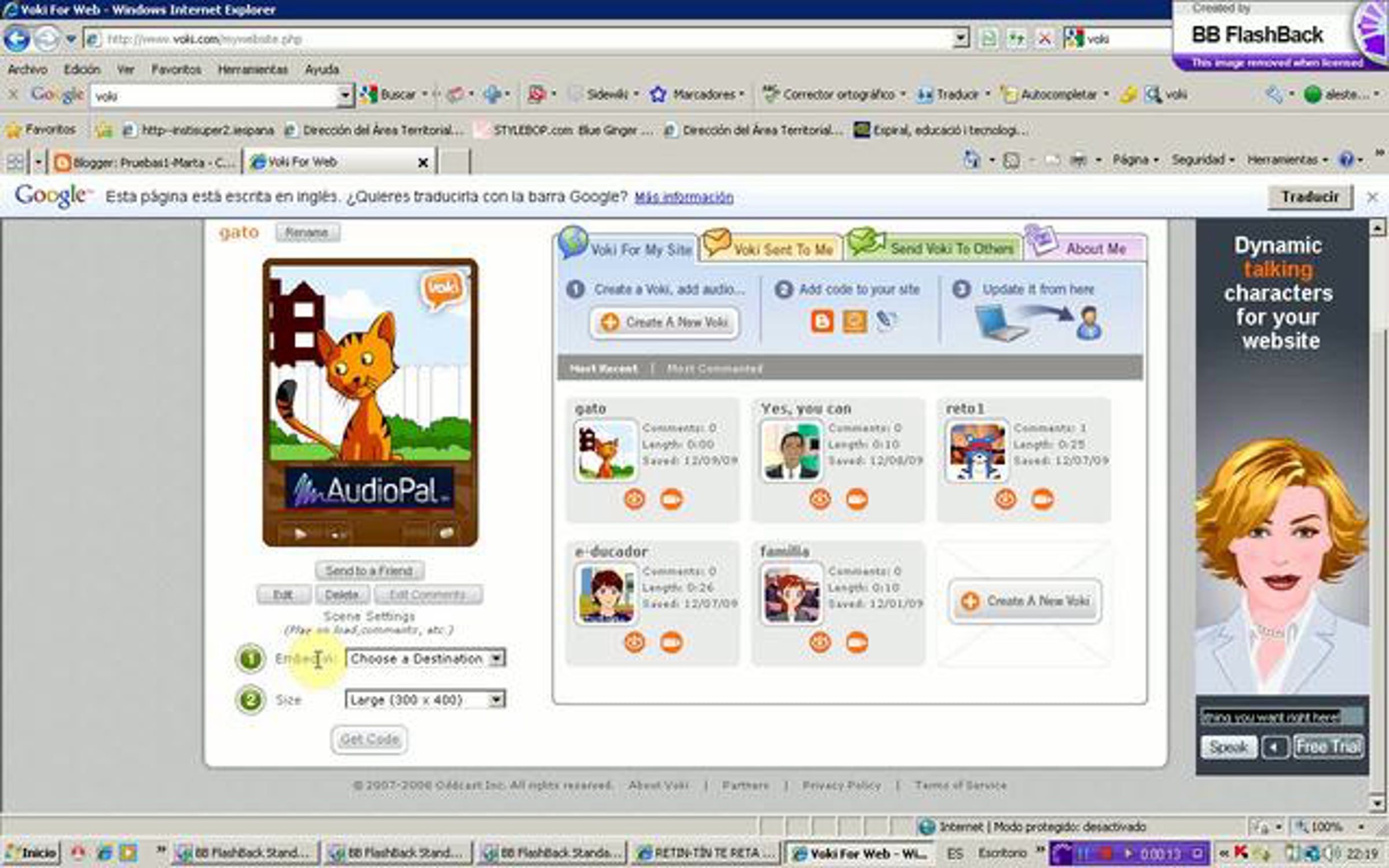Click the Send to a Friend button
This screenshot has height=868, width=1389.
coord(369,571)
